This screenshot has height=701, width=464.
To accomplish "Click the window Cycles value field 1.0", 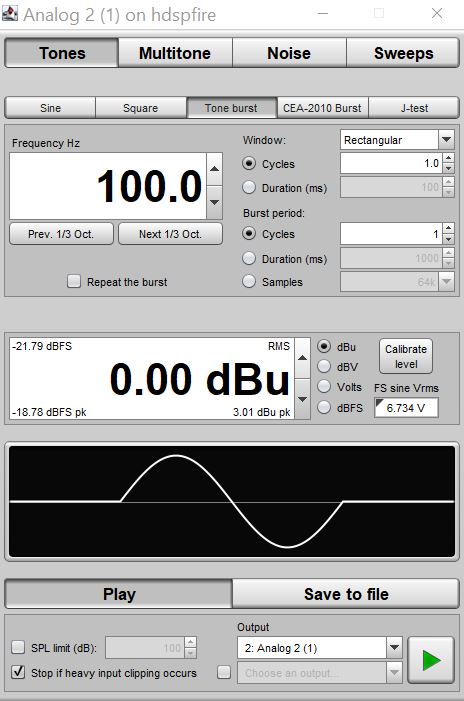I will [392, 163].
